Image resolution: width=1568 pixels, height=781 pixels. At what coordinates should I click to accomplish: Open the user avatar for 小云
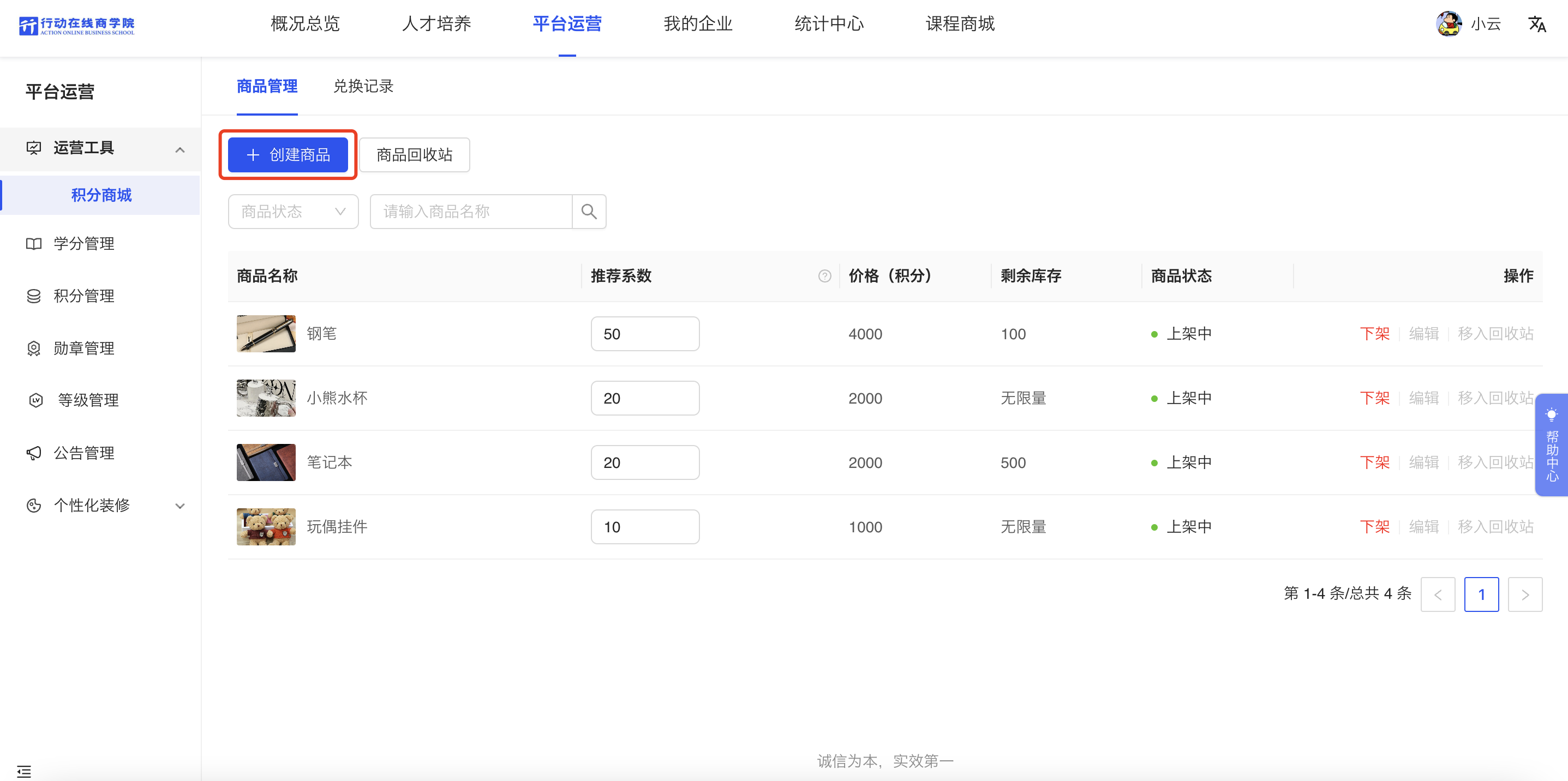coord(1448,23)
